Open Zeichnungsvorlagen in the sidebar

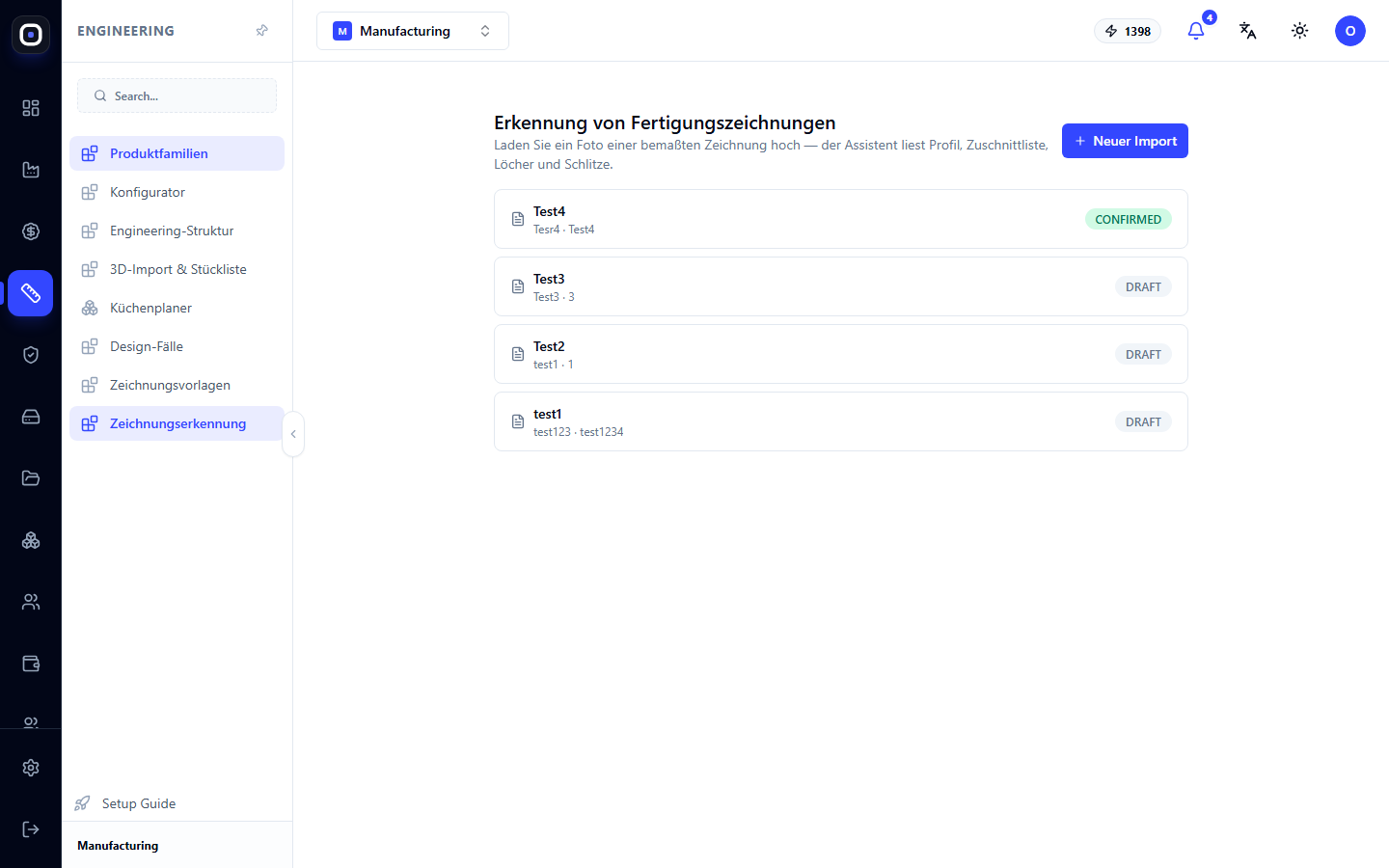coord(177,385)
